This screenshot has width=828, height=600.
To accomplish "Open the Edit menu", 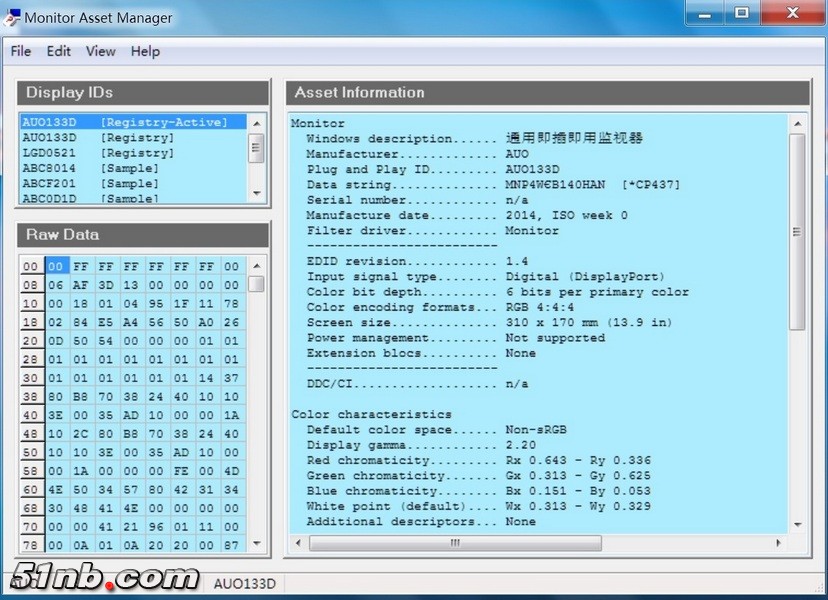I will 59,51.
